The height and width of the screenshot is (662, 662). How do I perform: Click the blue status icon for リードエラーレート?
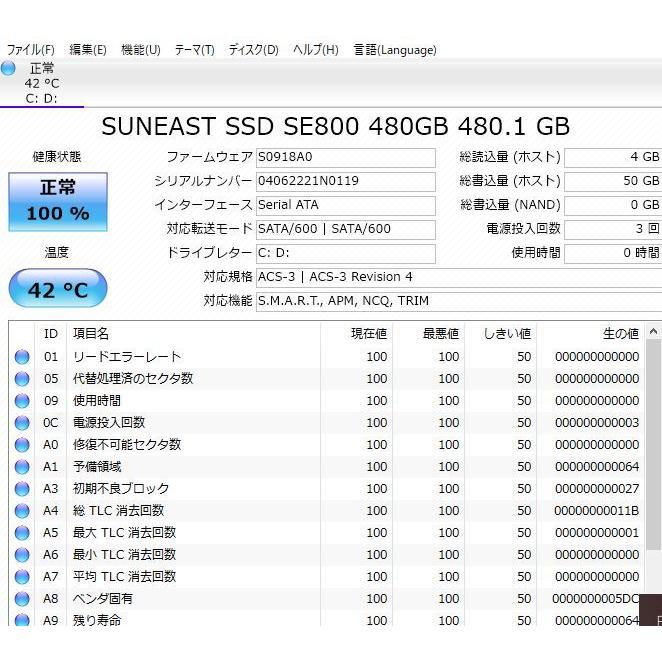[22, 357]
